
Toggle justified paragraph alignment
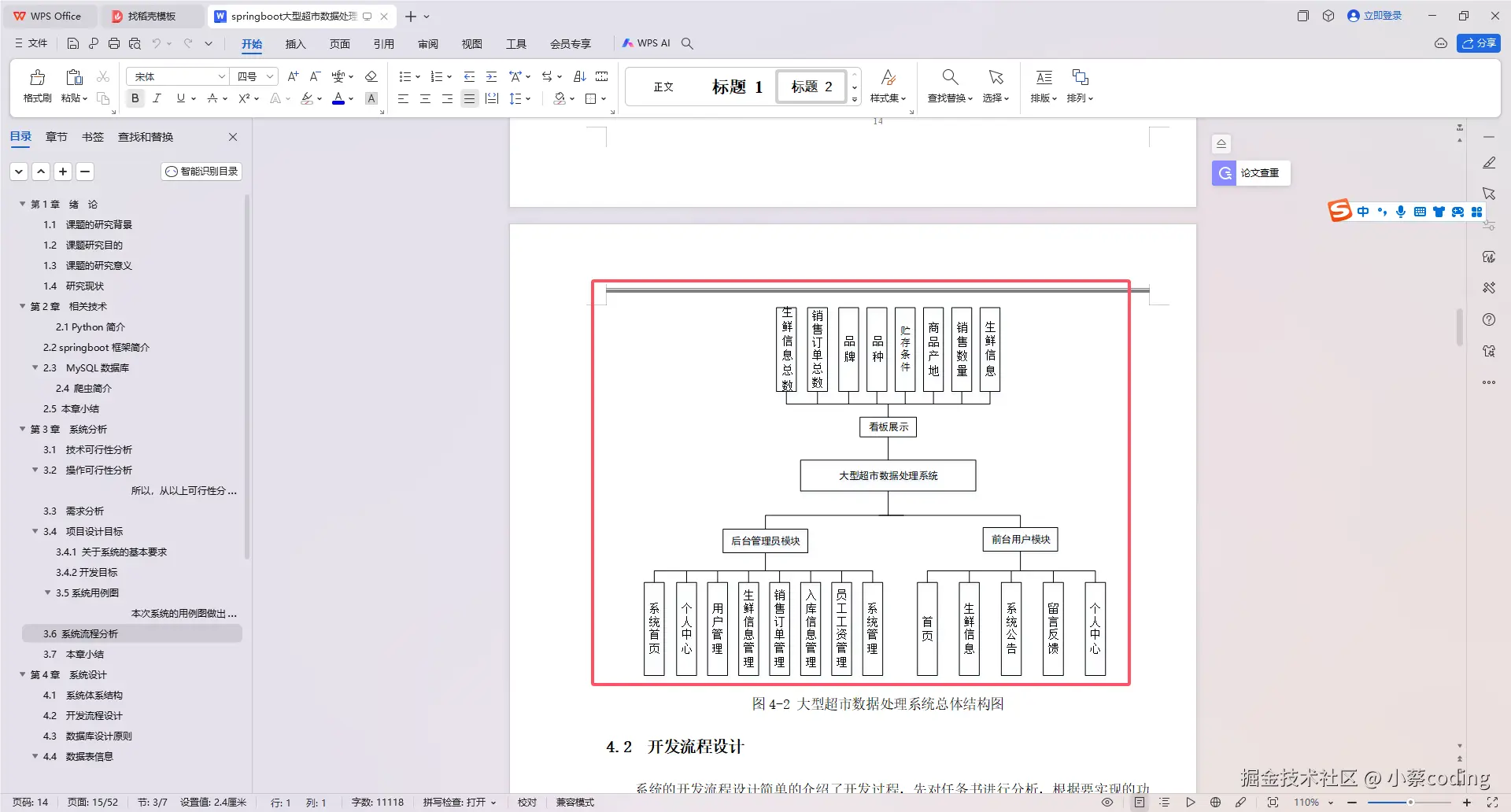[x=469, y=98]
